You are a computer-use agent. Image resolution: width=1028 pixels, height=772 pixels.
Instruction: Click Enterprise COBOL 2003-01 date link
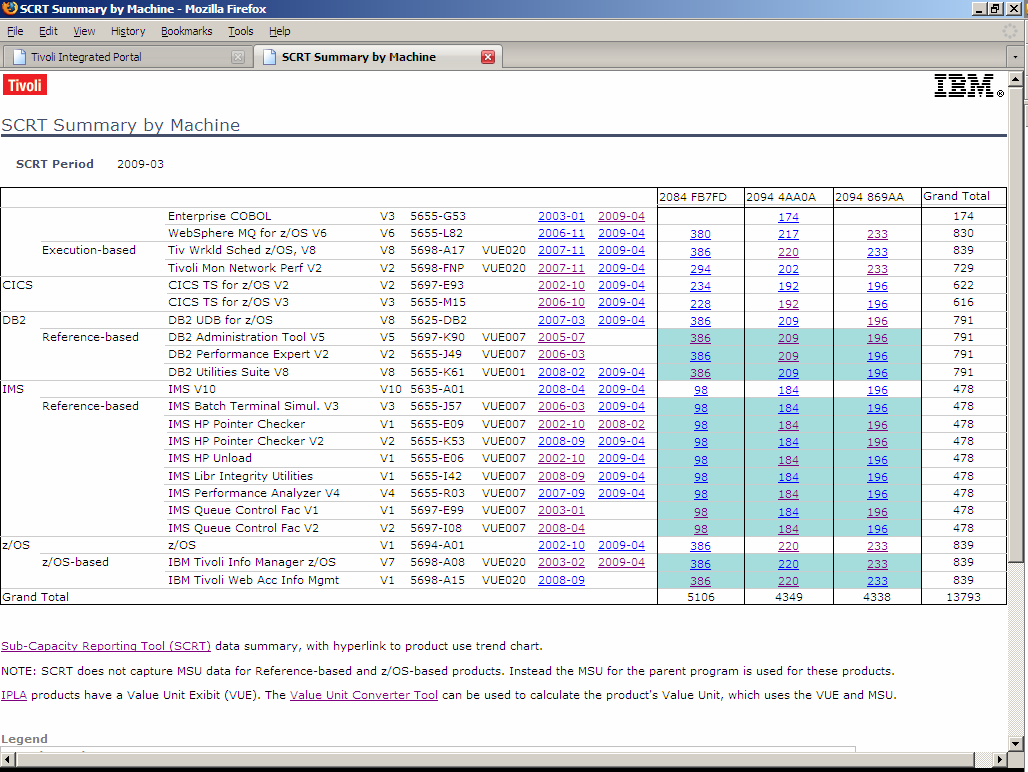pos(561,216)
